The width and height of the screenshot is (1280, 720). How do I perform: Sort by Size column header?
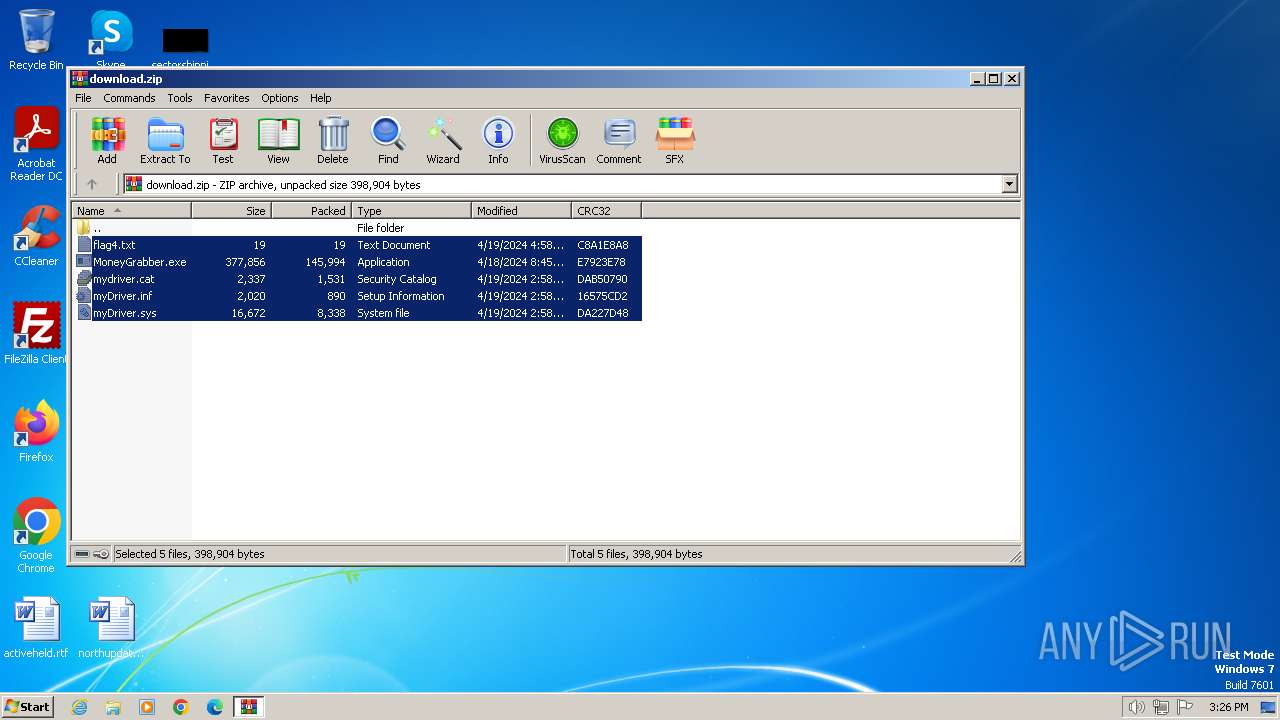point(231,211)
